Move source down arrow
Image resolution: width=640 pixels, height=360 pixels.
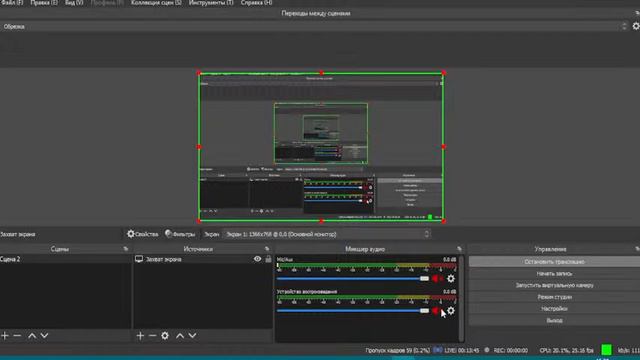point(192,336)
